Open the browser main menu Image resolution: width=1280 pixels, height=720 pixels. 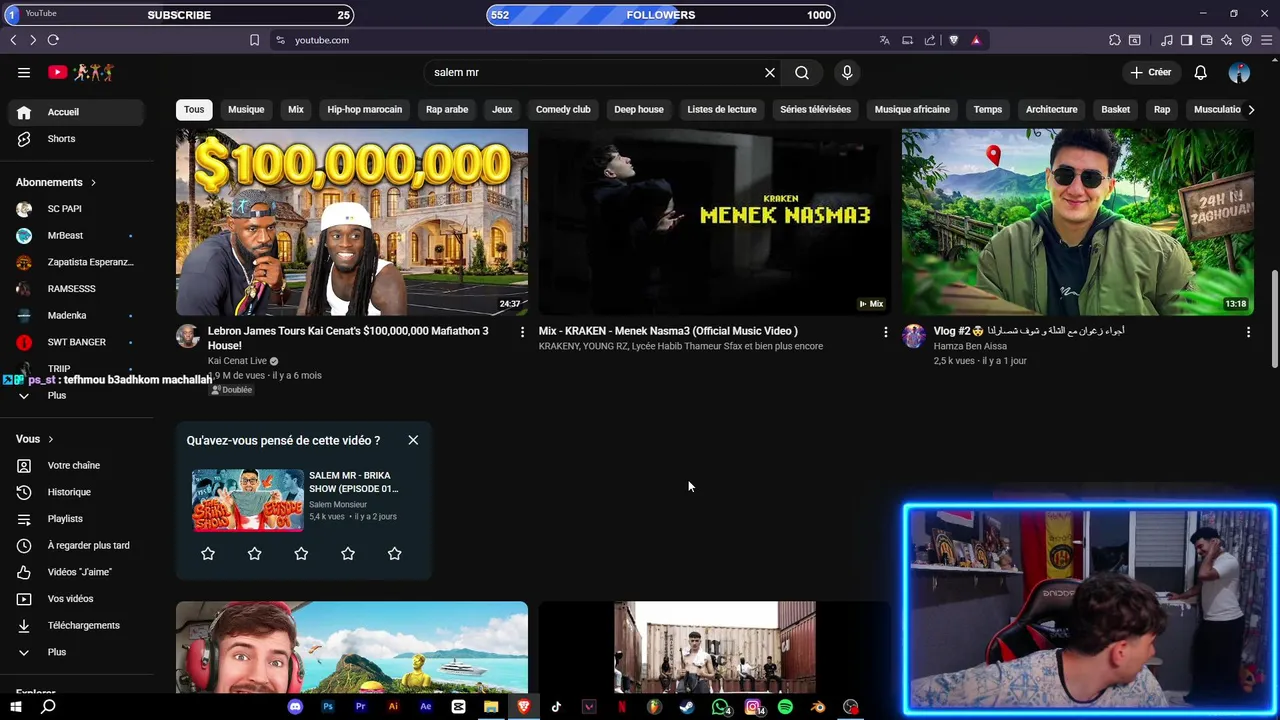(1267, 40)
